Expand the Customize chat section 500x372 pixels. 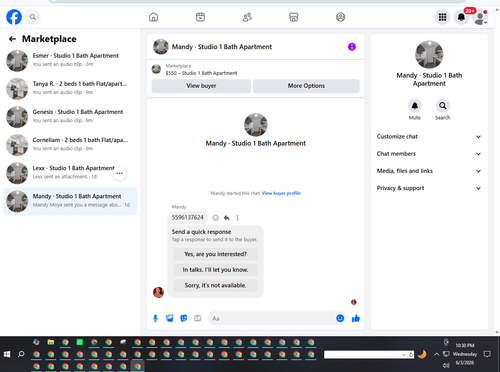click(429, 137)
